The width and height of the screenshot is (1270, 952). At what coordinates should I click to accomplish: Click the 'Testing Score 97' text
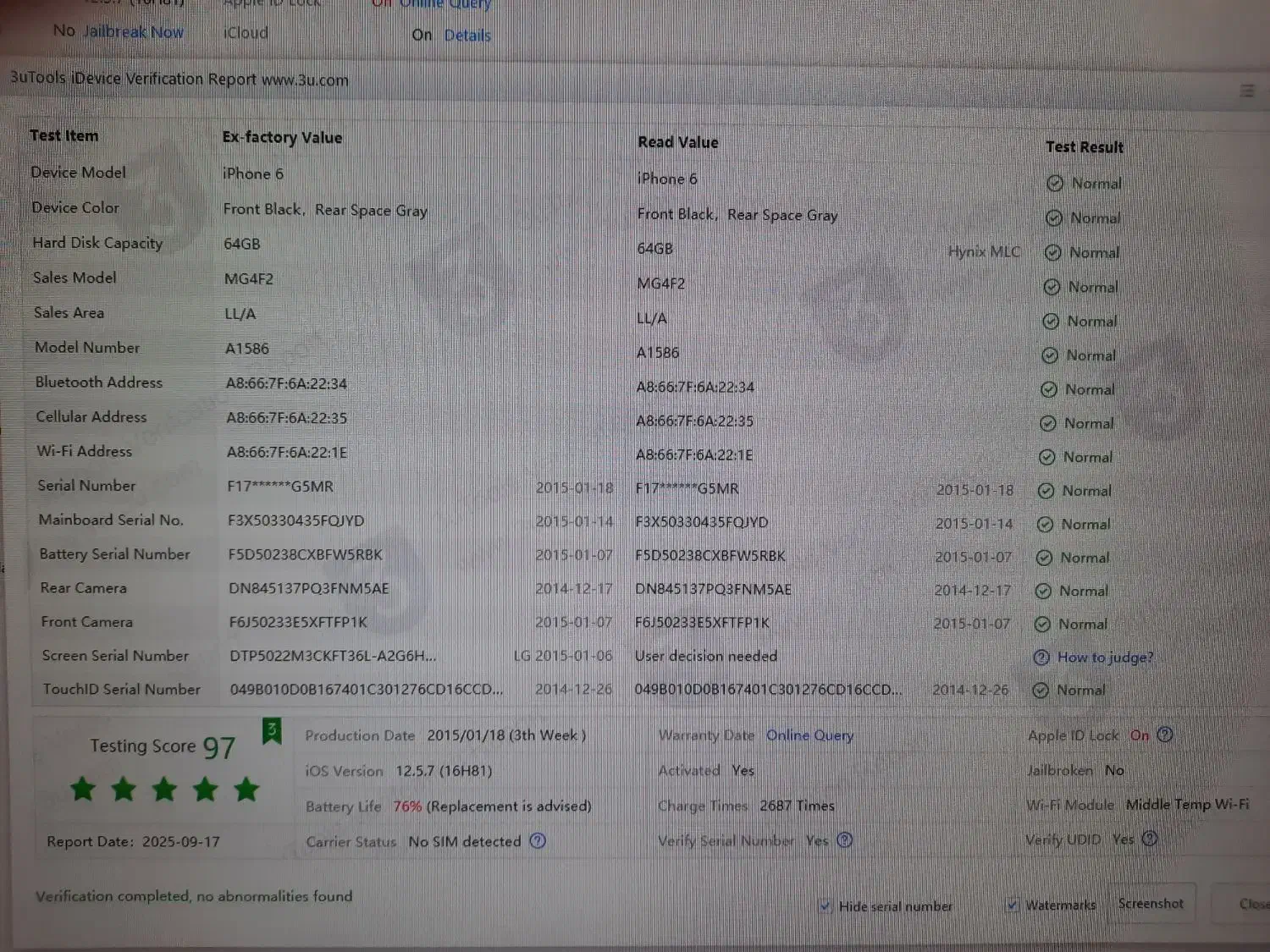click(x=163, y=746)
